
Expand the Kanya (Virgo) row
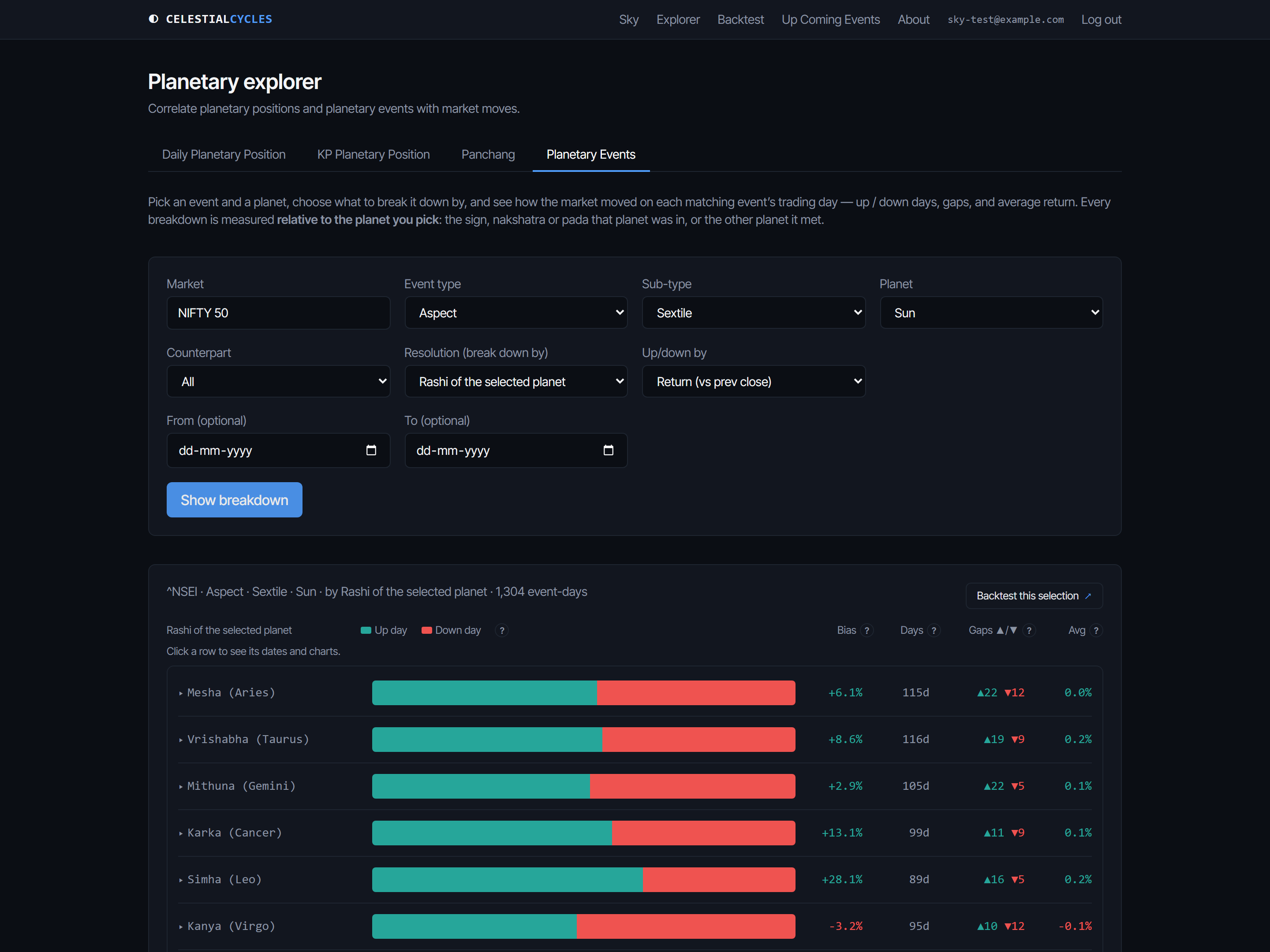[x=635, y=926]
